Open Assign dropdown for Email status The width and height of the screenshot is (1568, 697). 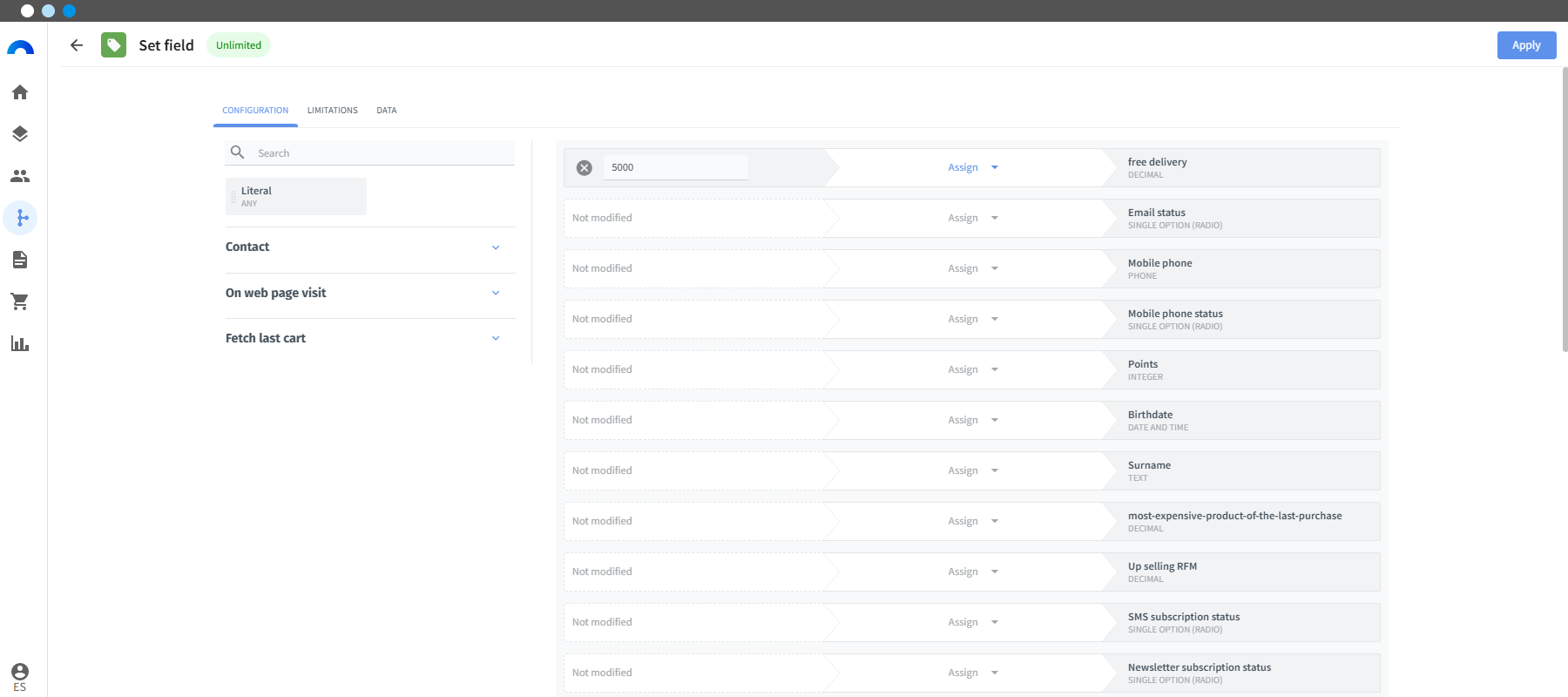point(973,218)
